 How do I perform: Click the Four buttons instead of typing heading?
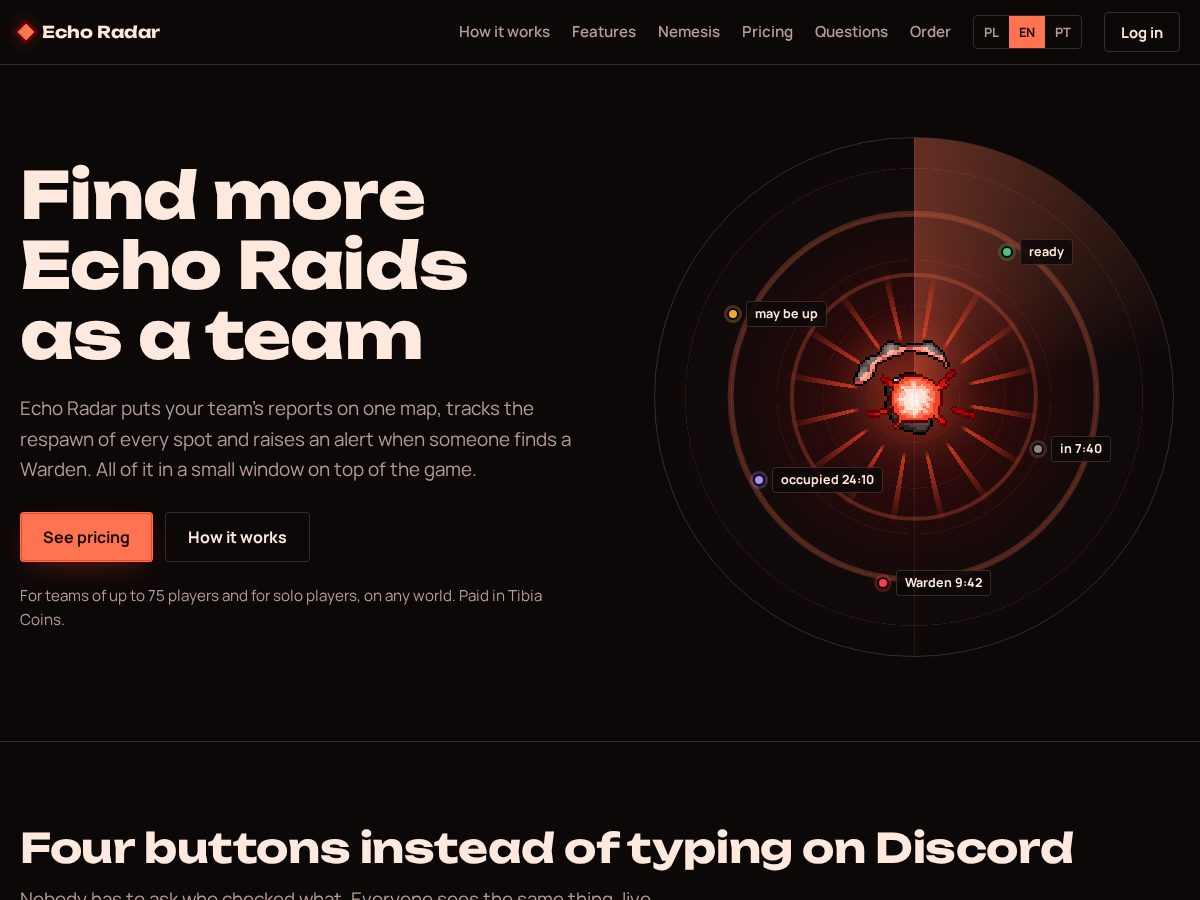coord(547,848)
